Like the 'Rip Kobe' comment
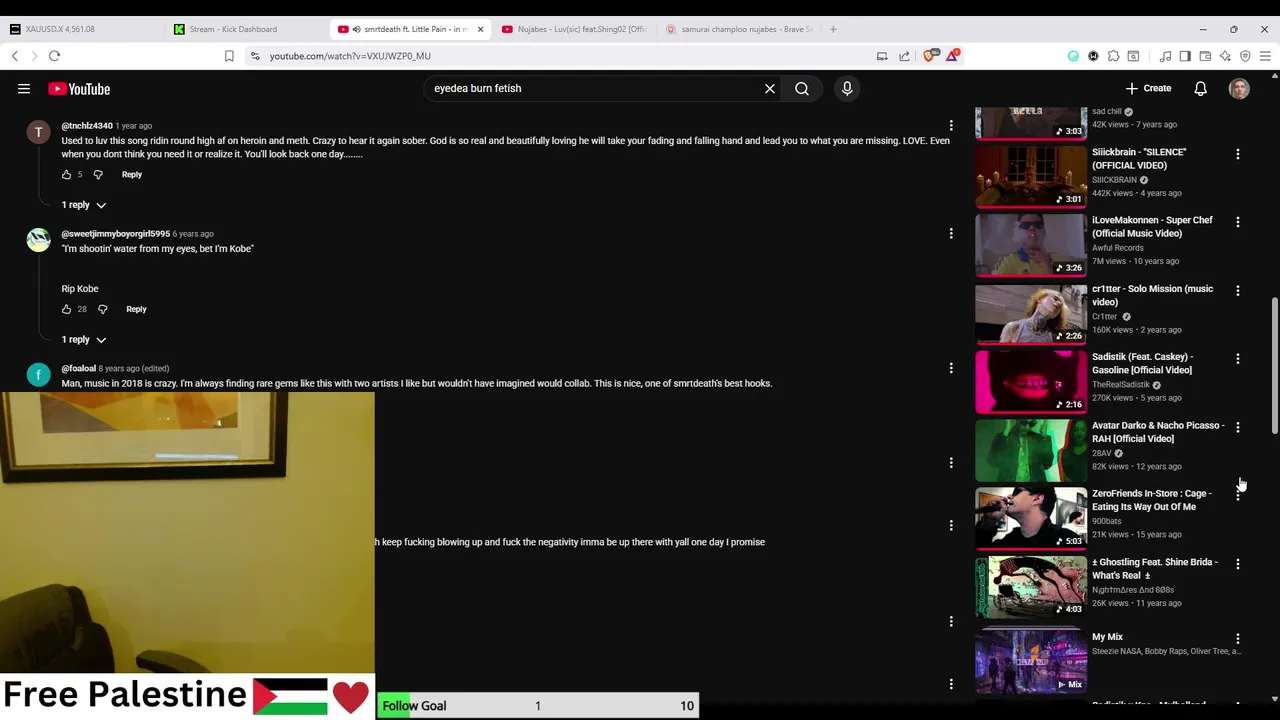Viewport: 1280px width, 720px height. (x=66, y=309)
